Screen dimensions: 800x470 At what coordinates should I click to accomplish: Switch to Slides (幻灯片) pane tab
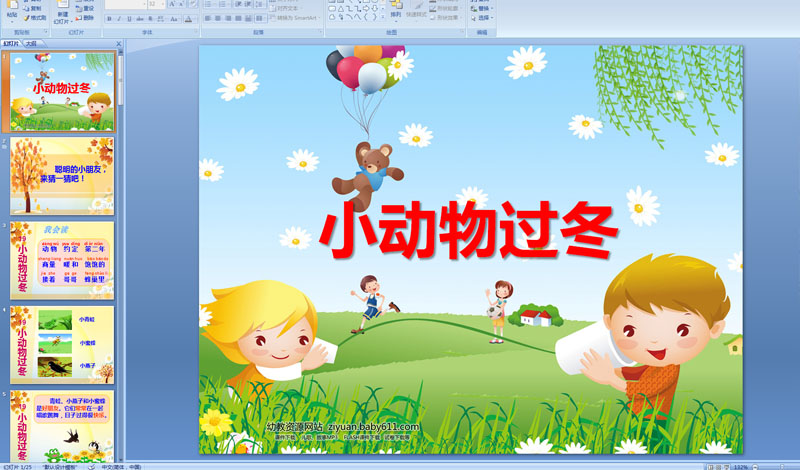[11, 44]
